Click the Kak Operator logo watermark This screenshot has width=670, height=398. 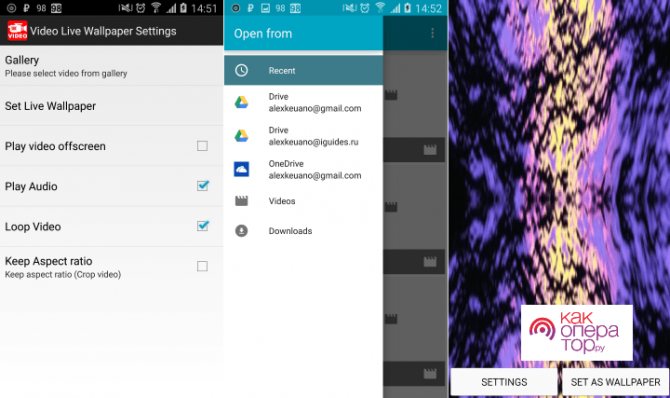pos(576,333)
